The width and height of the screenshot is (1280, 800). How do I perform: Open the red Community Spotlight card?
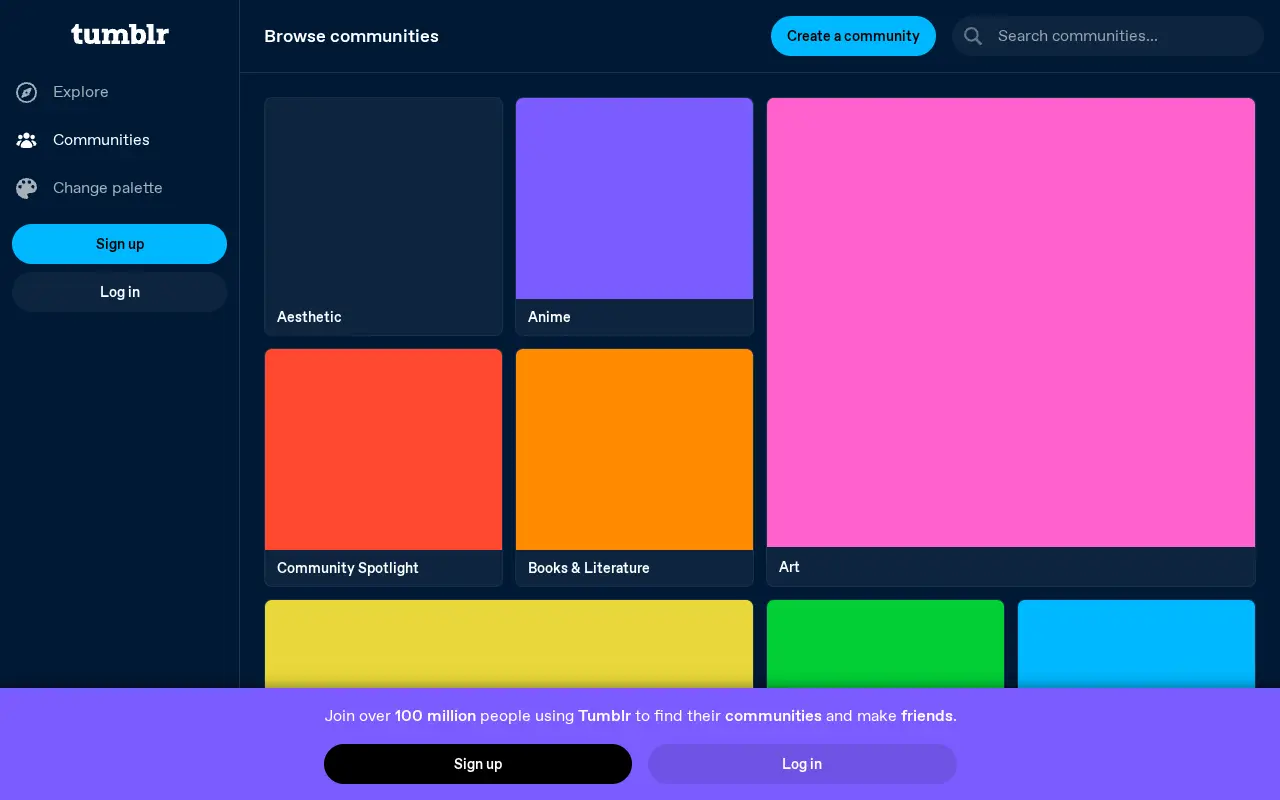(x=383, y=467)
